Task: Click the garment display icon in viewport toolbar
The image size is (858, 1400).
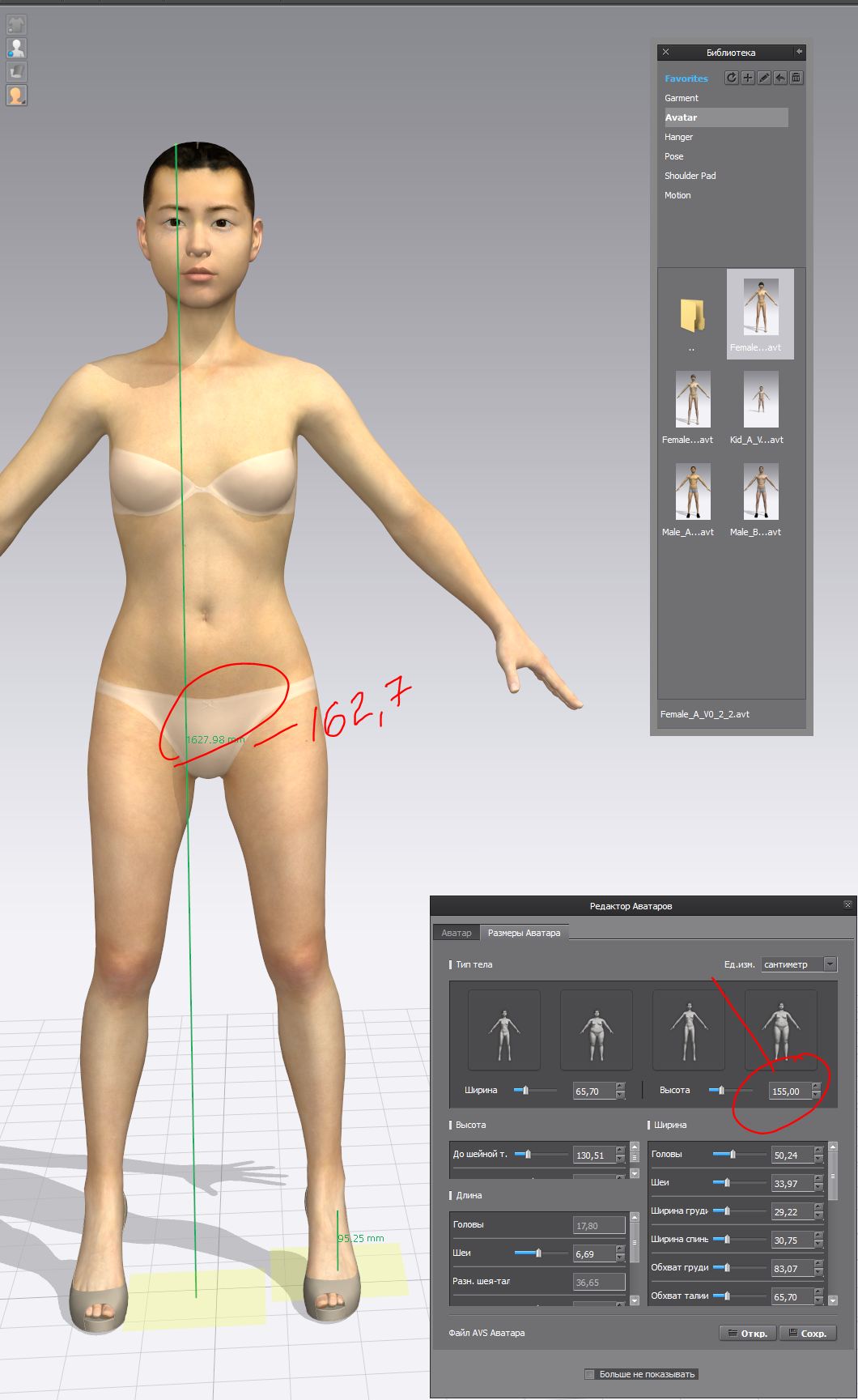Action: pyautogui.click(x=16, y=24)
